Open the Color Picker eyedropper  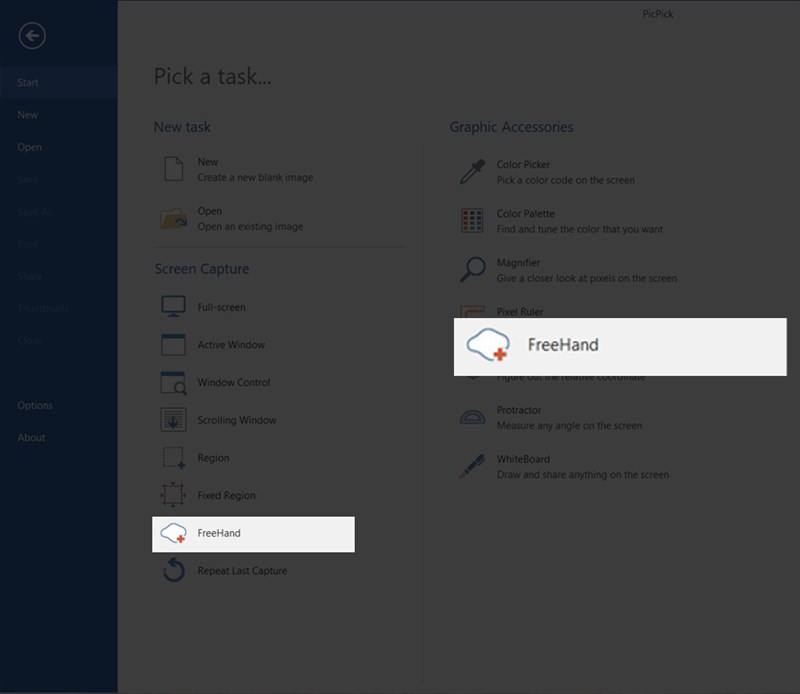tap(472, 172)
